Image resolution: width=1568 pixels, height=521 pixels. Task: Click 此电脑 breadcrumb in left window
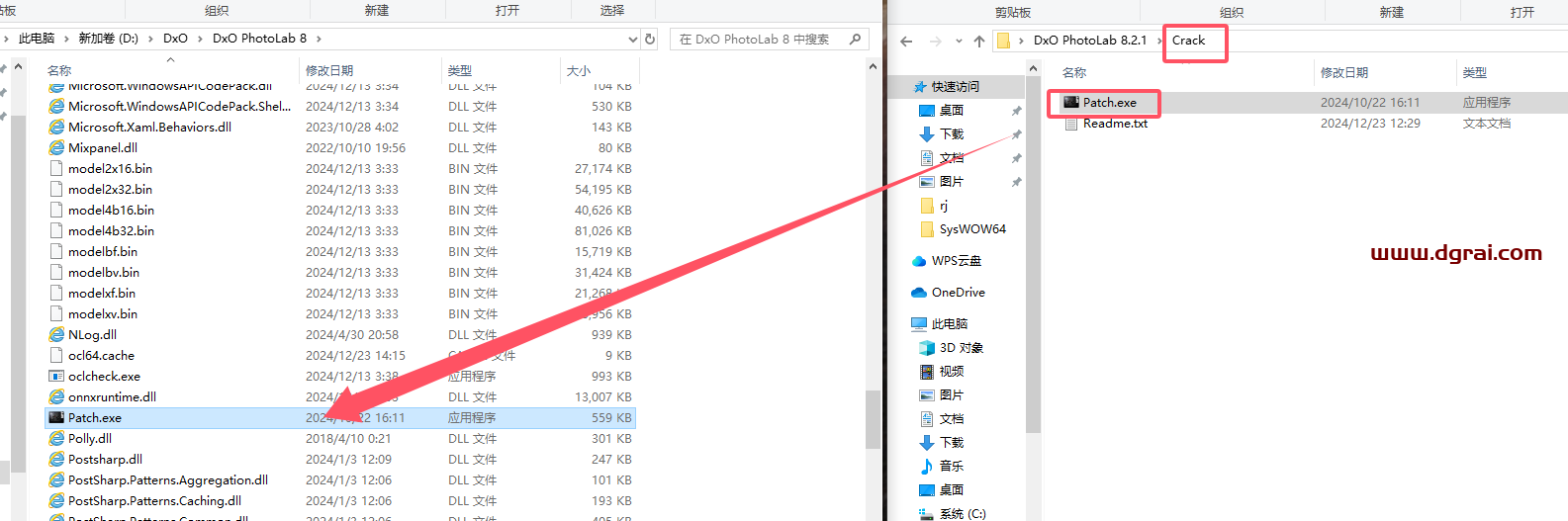(37, 39)
